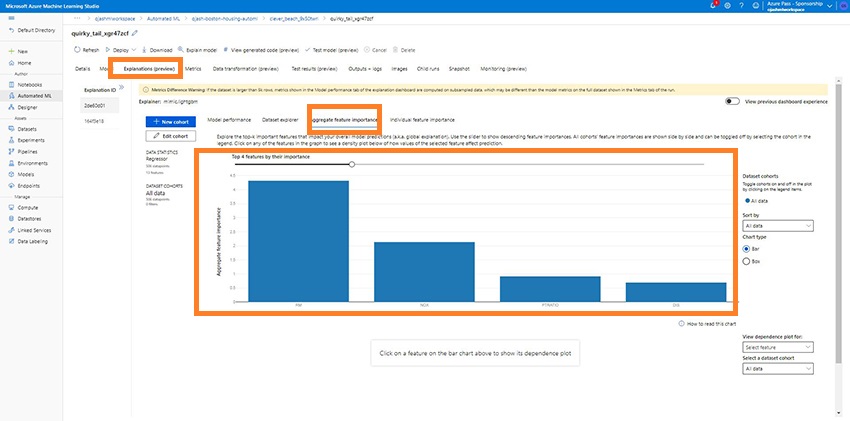The height and width of the screenshot is (421, 850).
Task: Switch to the Metrics tab
Action: coord(193,69)
